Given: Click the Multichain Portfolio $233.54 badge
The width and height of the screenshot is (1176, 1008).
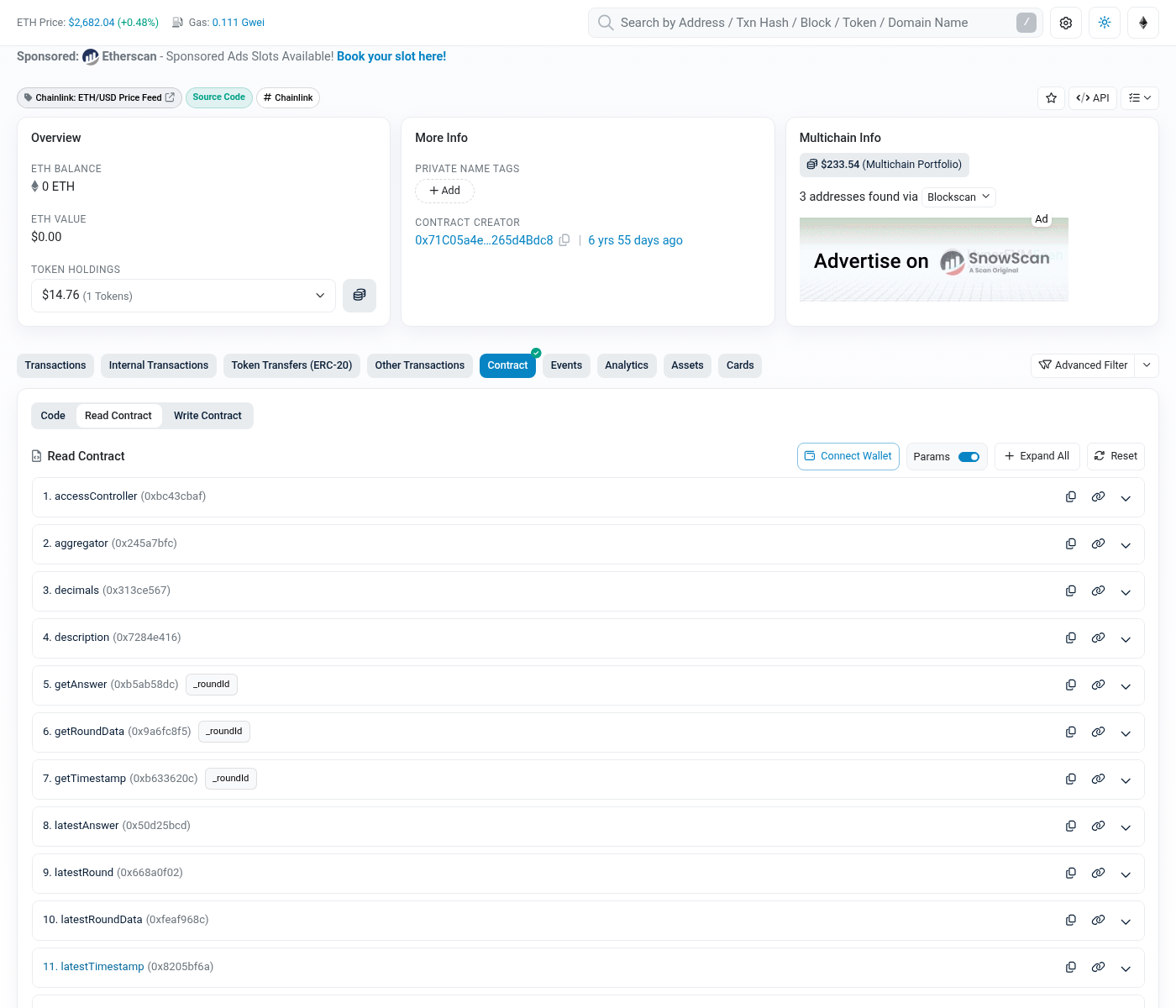Looking at the screenshot, I should [x=885, y=165].
